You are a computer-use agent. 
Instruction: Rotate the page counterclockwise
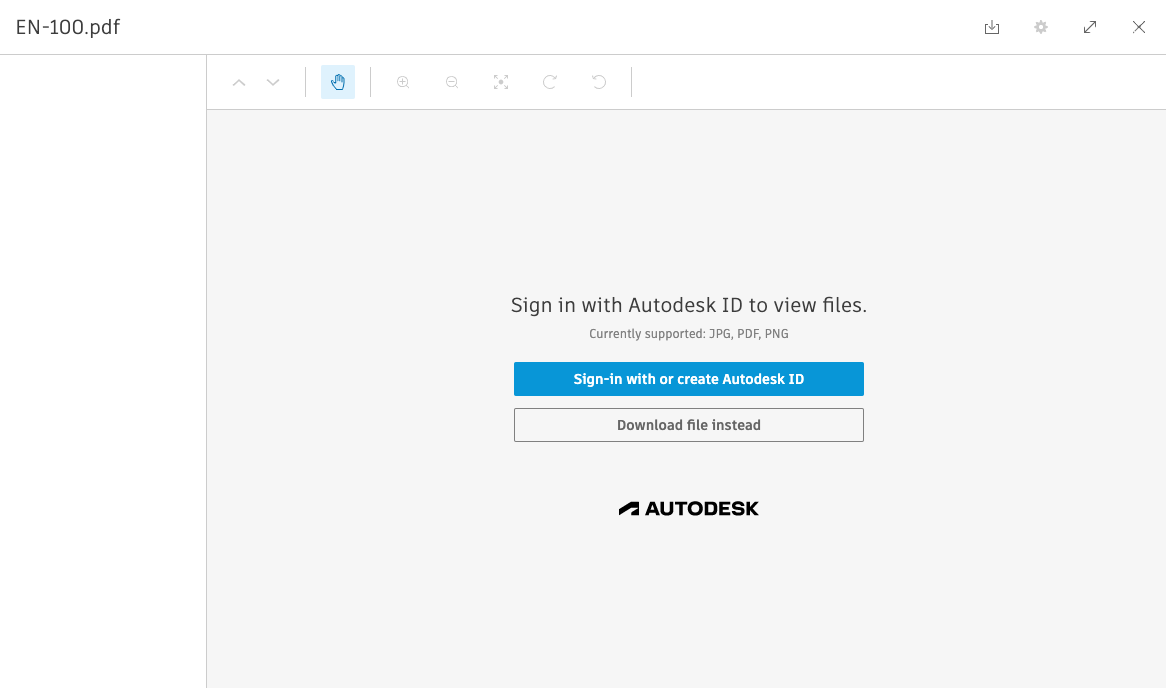(x=599, y=82)
